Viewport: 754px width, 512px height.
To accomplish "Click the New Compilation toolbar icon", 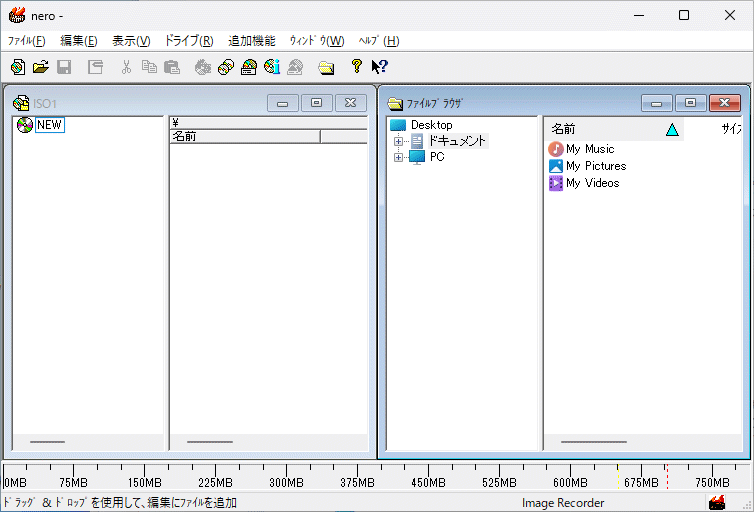I will pos(17,67).
